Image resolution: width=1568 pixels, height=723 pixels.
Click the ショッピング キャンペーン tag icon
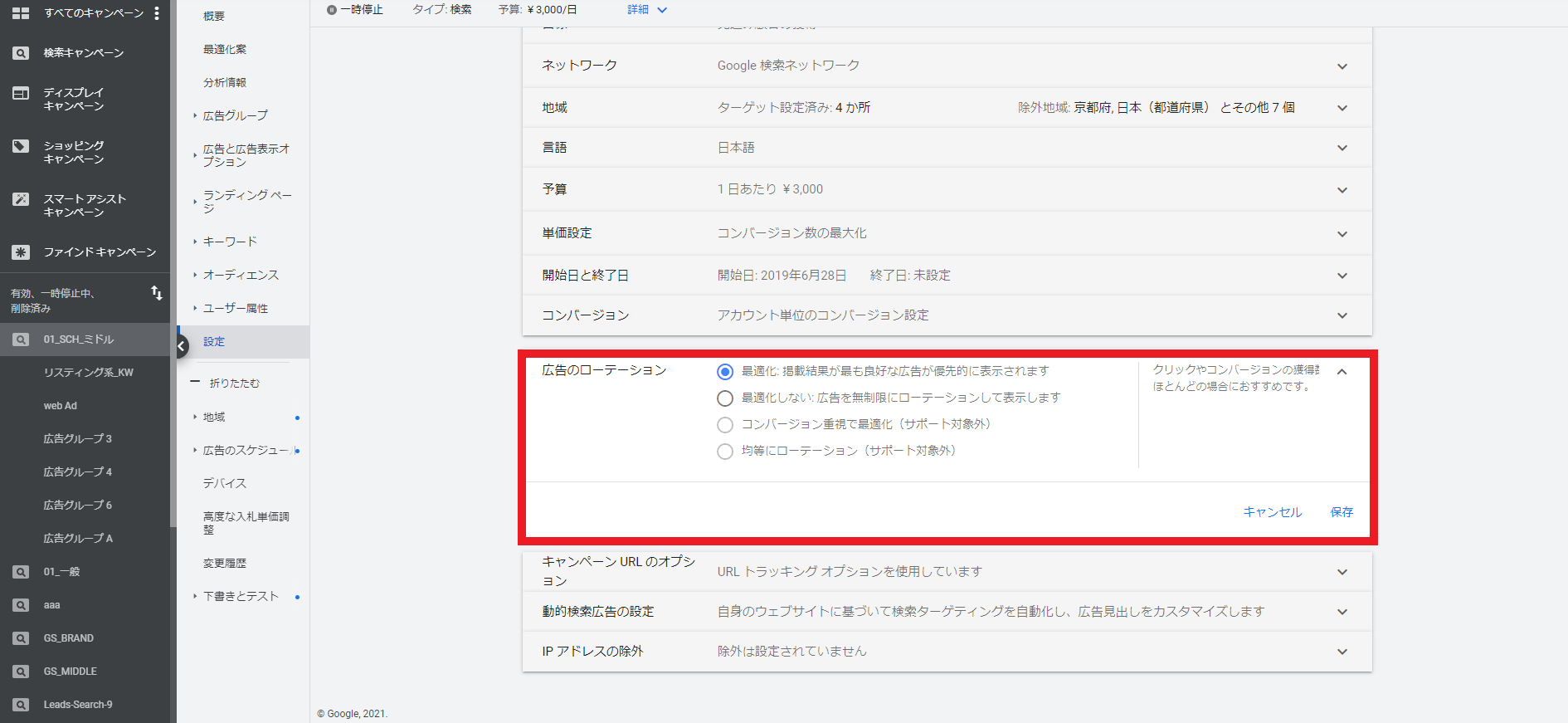tap(21, 146)
